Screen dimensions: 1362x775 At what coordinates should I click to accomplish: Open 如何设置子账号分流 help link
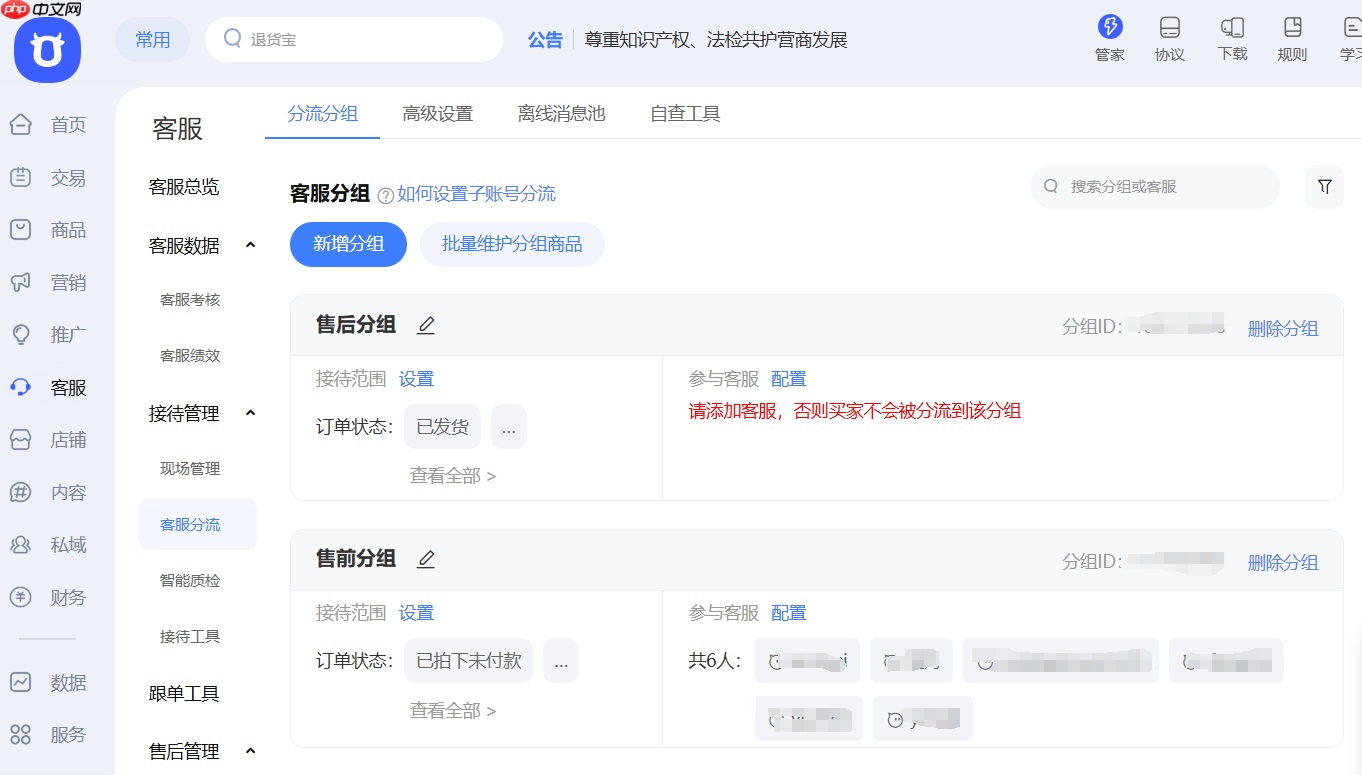pyautogui.click(x=476, y=194)
